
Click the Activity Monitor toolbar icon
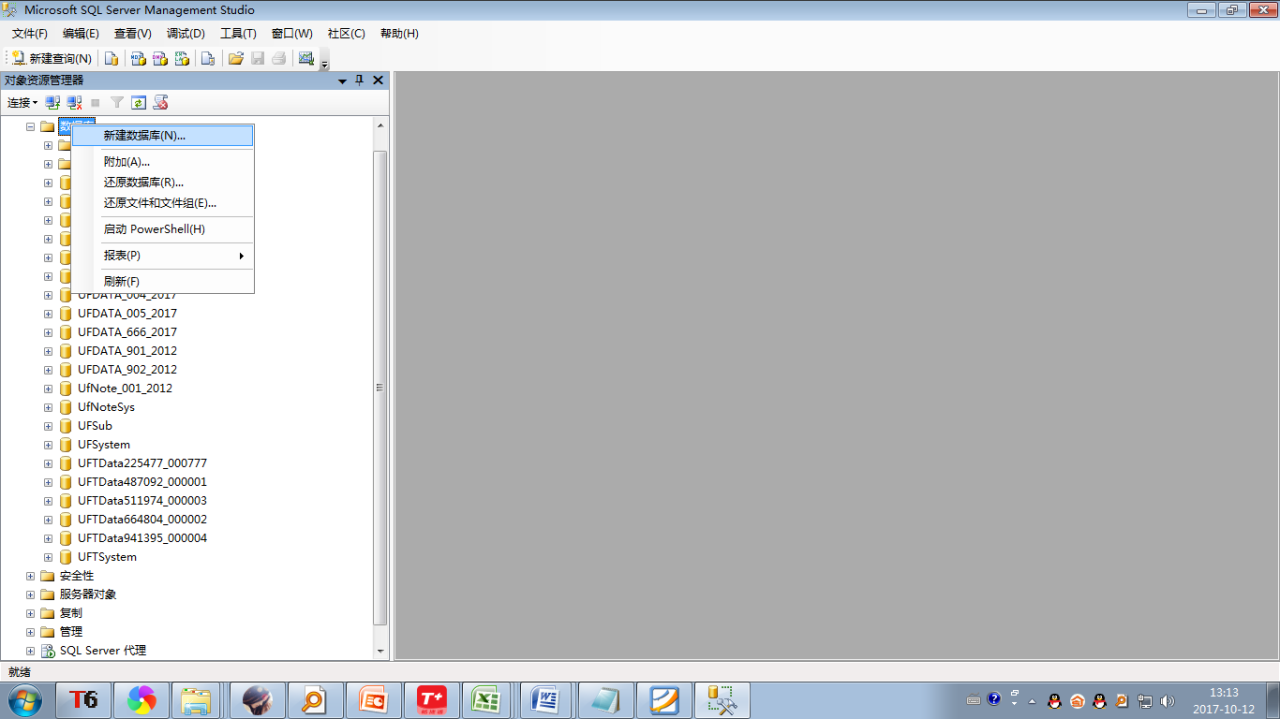coord(306,59)
